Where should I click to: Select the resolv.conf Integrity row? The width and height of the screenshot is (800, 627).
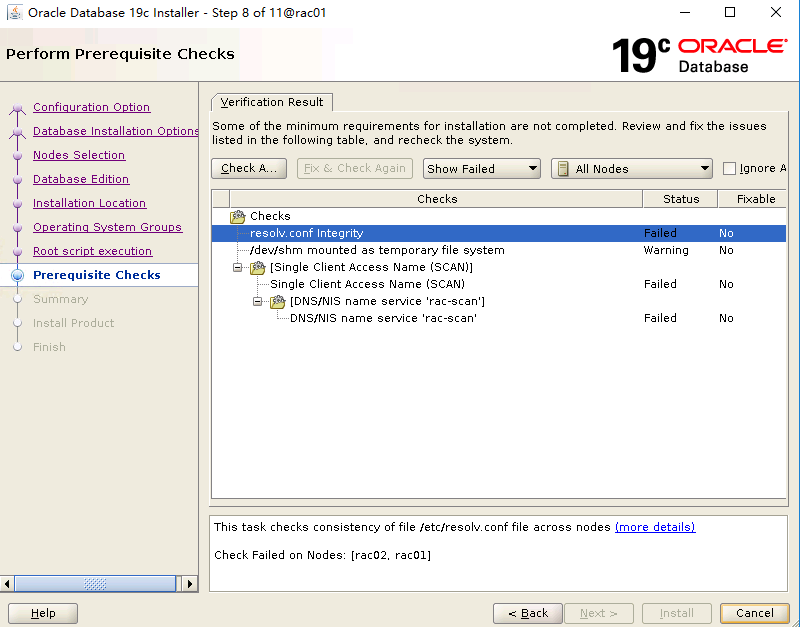(x=498, y=233)
